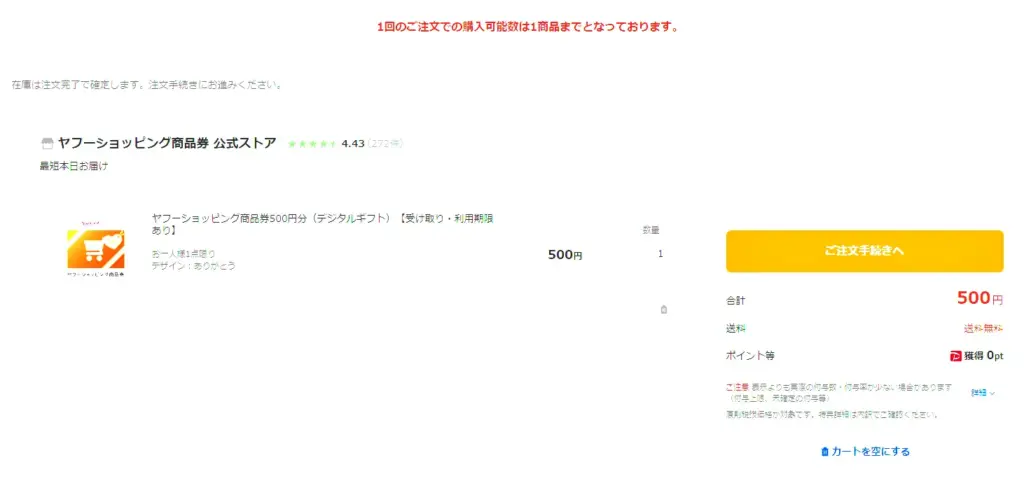Image resolution: width=1024 pixels, height=495 pixels.
Task: Click the 送料無料 shipping text
Action: [984, 328]
